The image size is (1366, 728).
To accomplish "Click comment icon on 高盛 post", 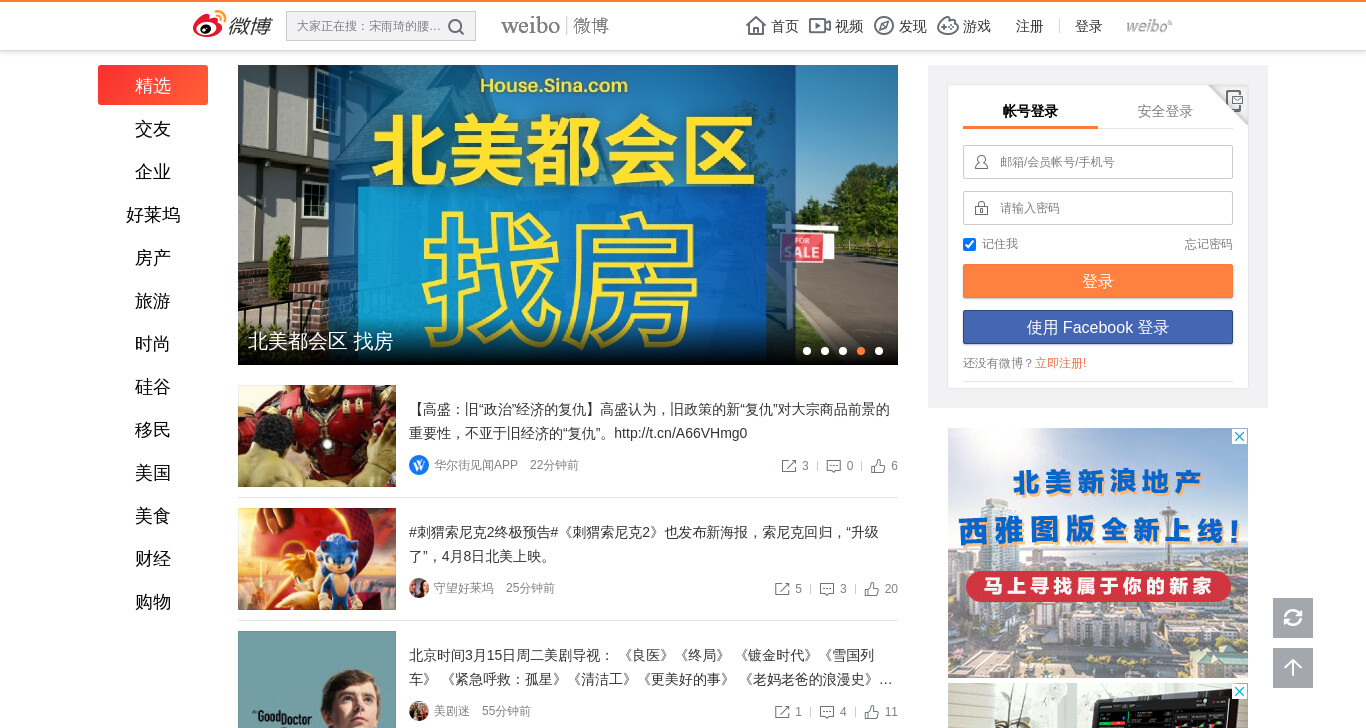I will click(x=834, y=466).
